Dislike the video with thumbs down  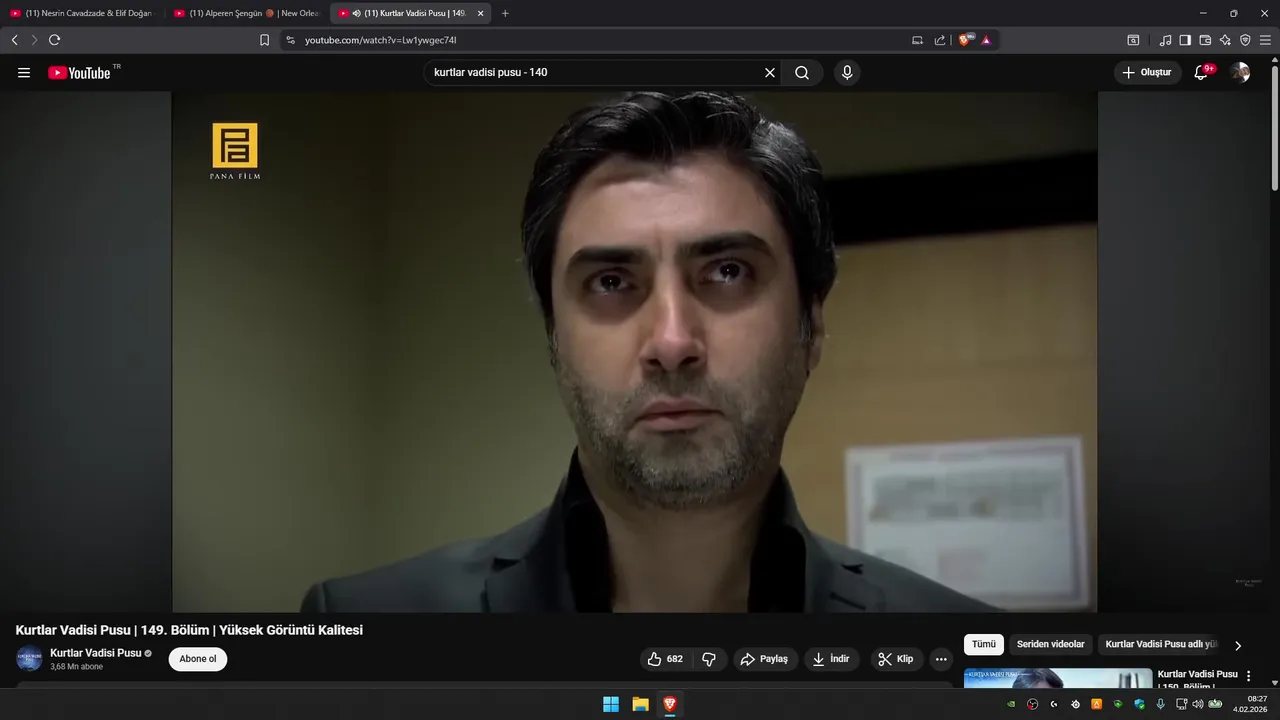pyautogui.click(x=709, y=659)
